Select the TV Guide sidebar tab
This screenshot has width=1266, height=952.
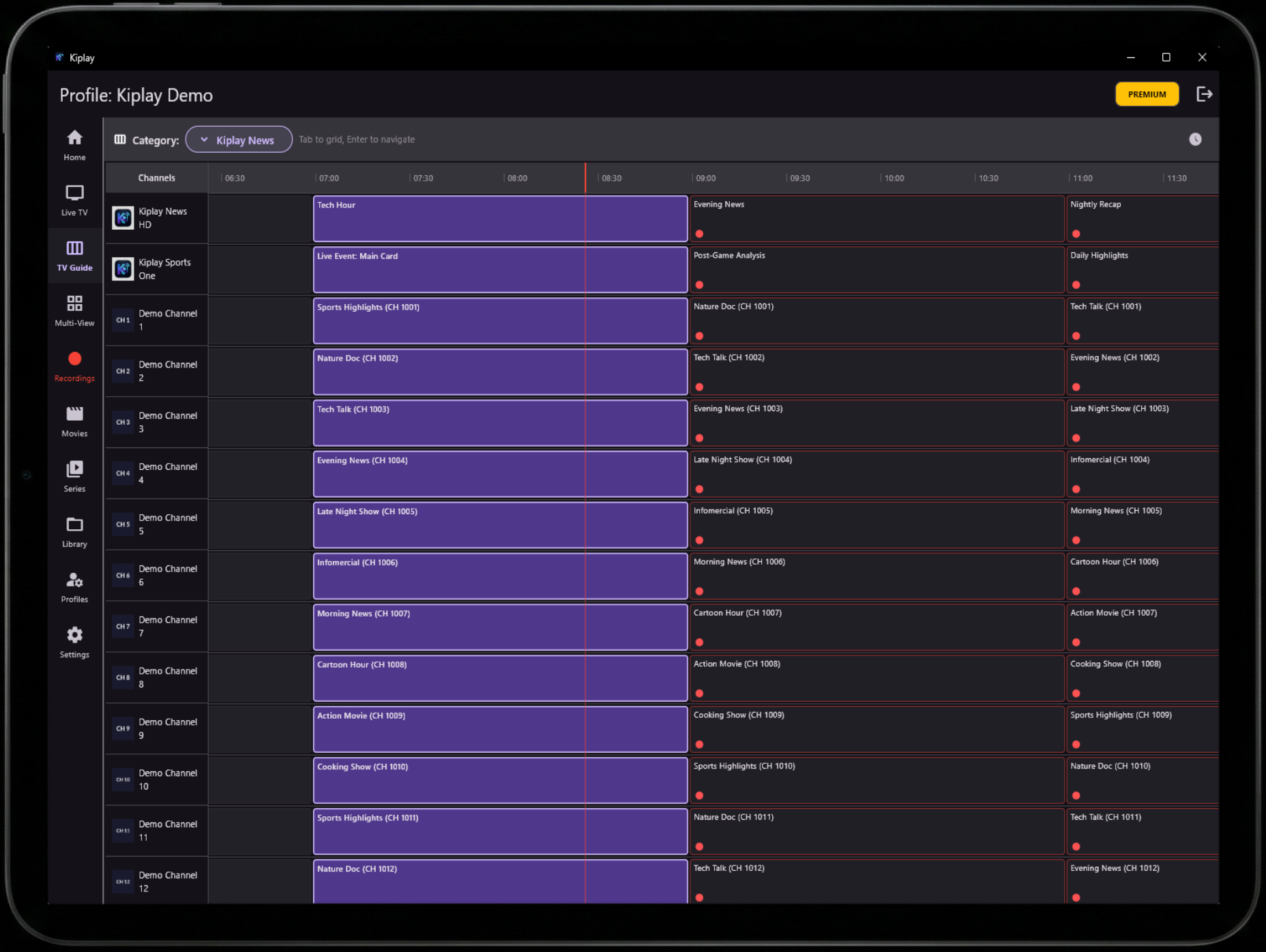coord(74,255)
